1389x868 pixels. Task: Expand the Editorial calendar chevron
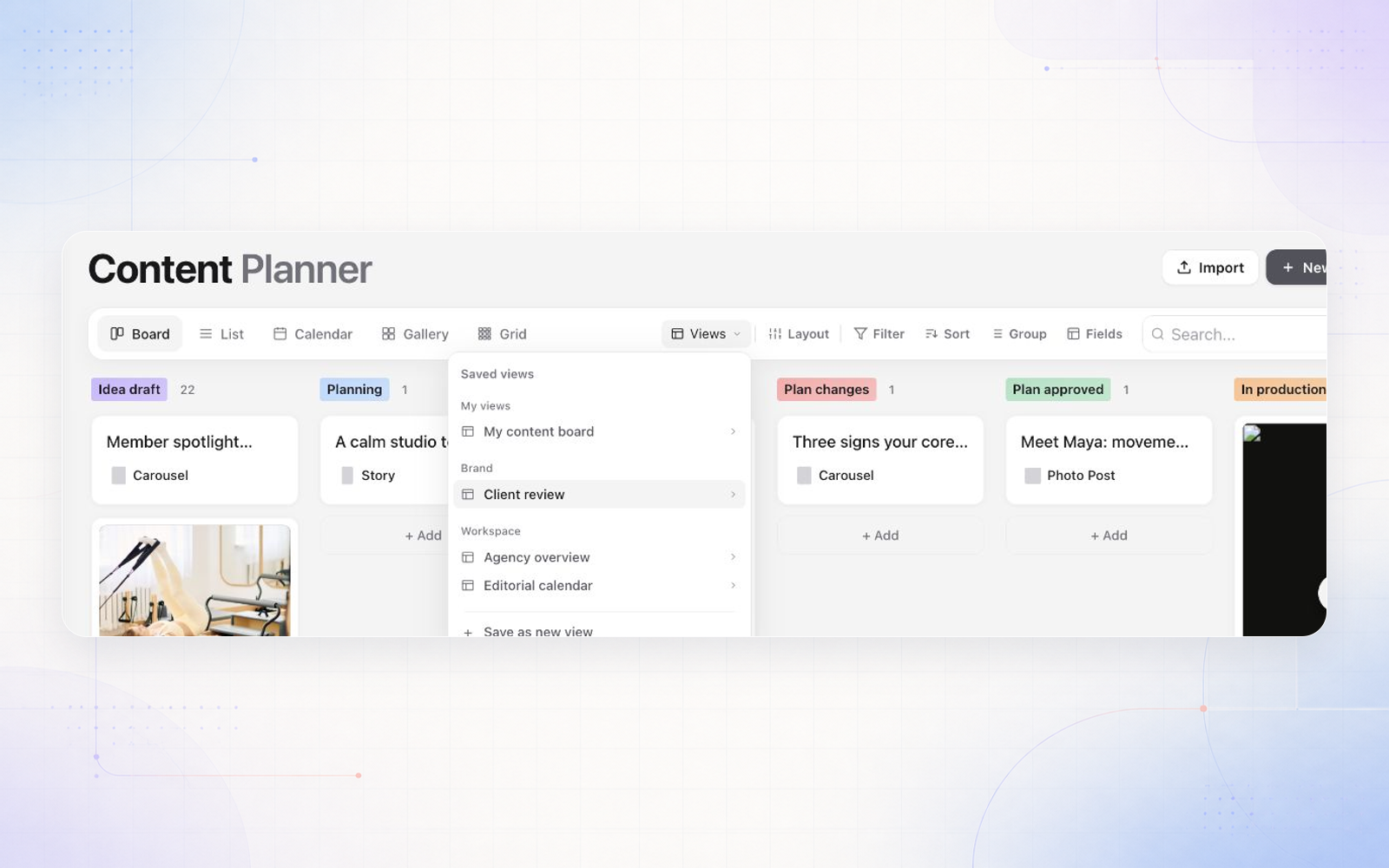(x=733, y=586)
